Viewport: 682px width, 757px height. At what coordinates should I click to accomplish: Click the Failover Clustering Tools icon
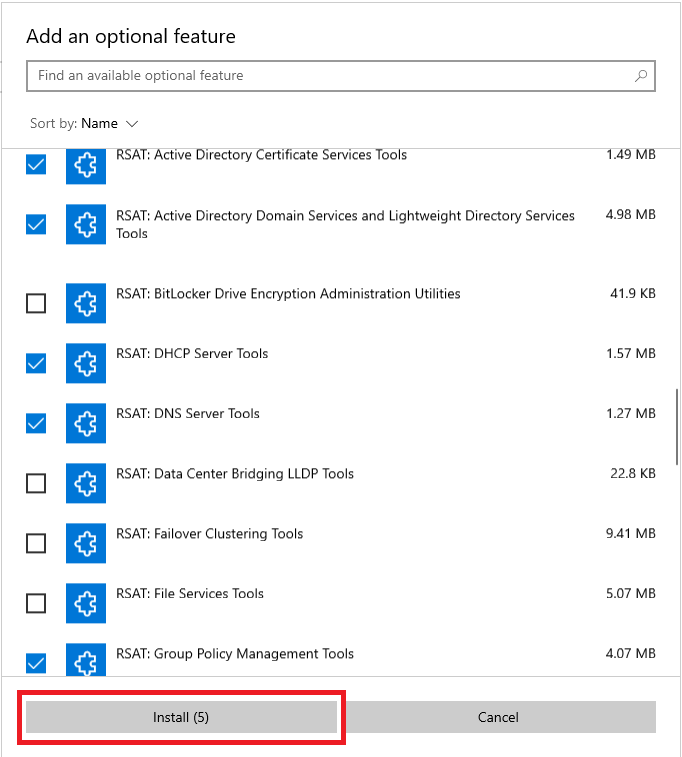tap(86, 543)
